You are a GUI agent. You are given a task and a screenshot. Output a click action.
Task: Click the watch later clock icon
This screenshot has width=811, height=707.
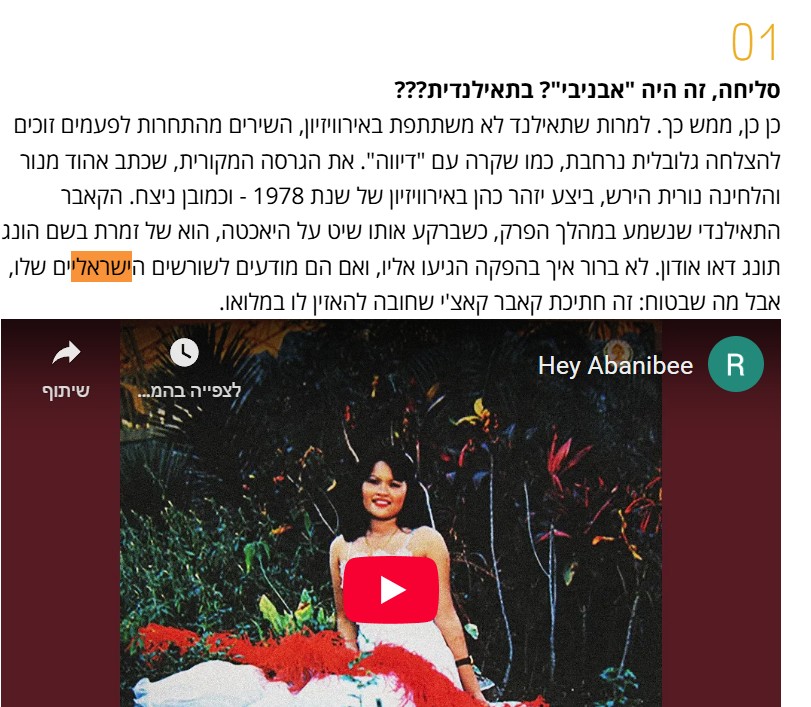184,353
